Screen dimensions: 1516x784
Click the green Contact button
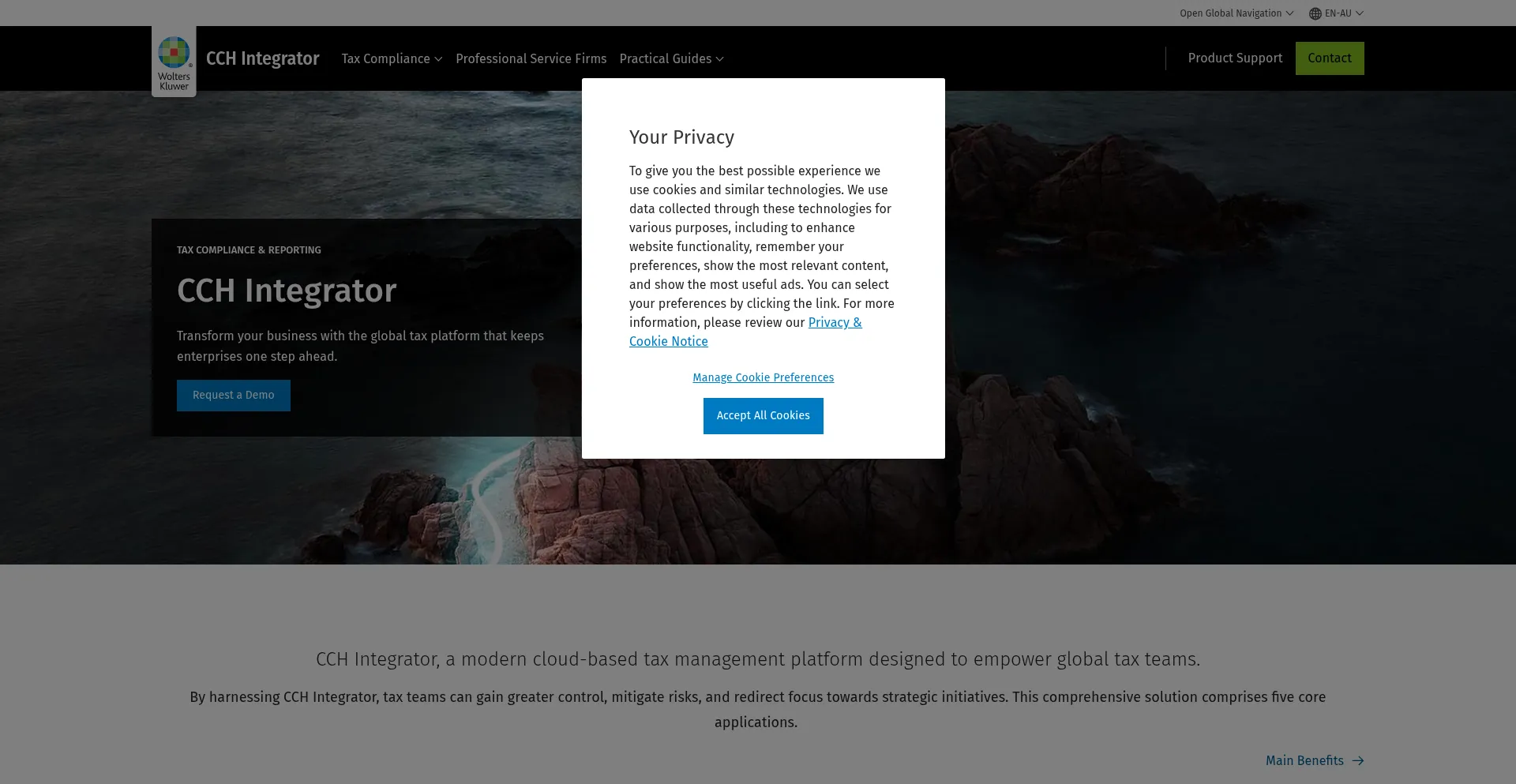click(x=1330, y=58)
